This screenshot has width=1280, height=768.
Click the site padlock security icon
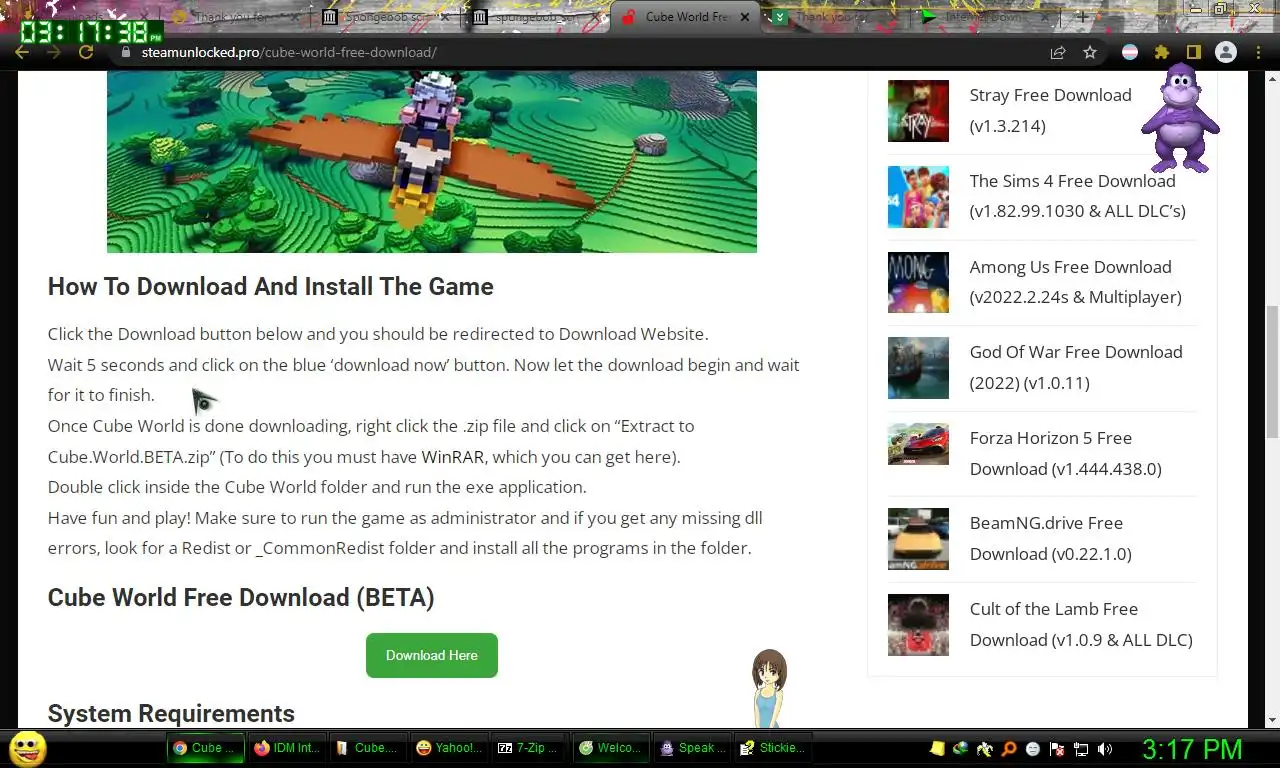(x=125, y=52)
